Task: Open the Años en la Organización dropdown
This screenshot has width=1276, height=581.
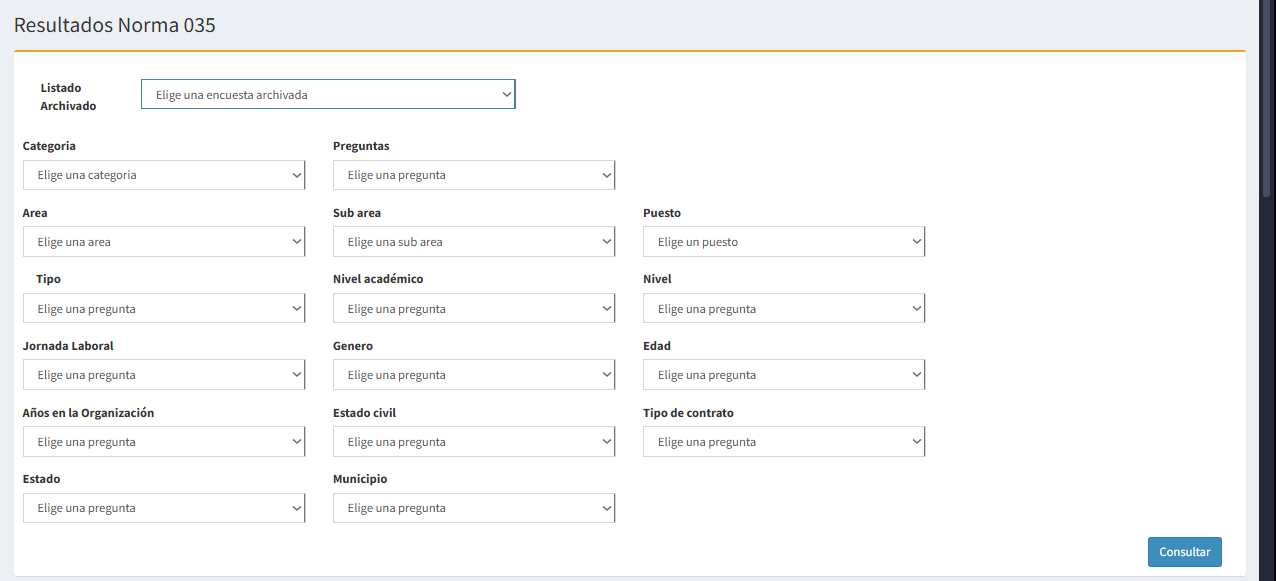Action: click(x=164, y=442)
